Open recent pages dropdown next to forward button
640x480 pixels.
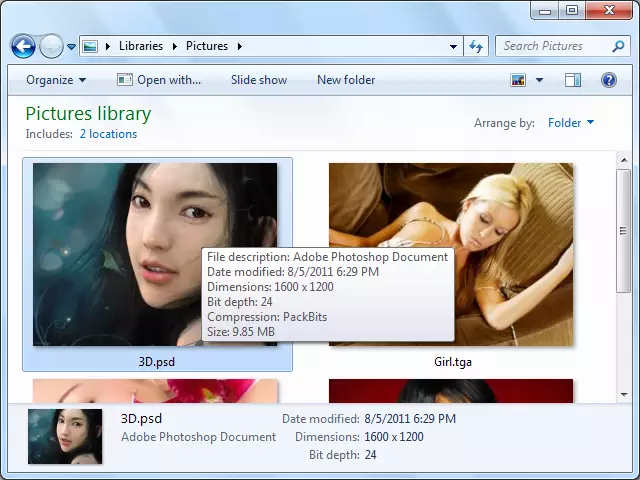point(71,47)
